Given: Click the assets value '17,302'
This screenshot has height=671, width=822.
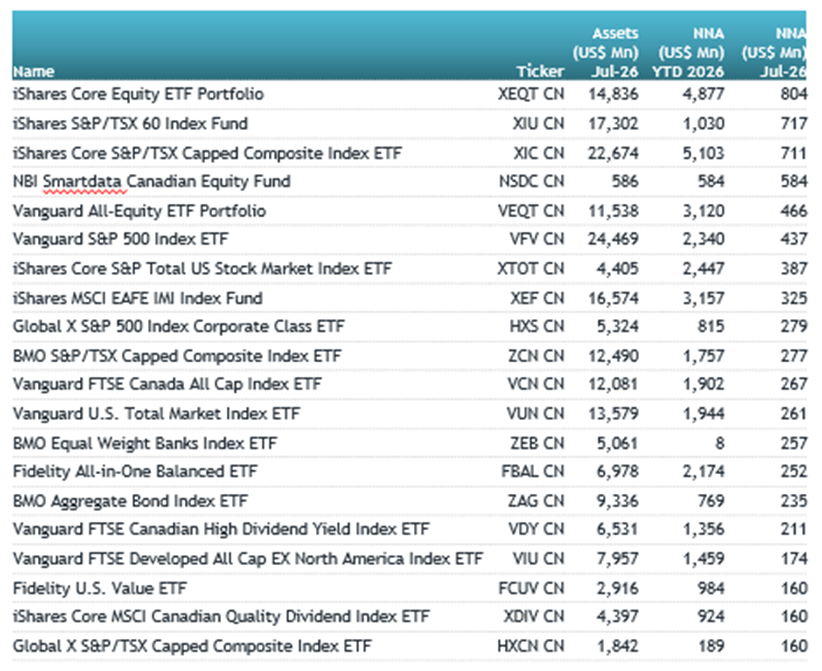Looking at the screenshot, I should [x=613, y=124].
